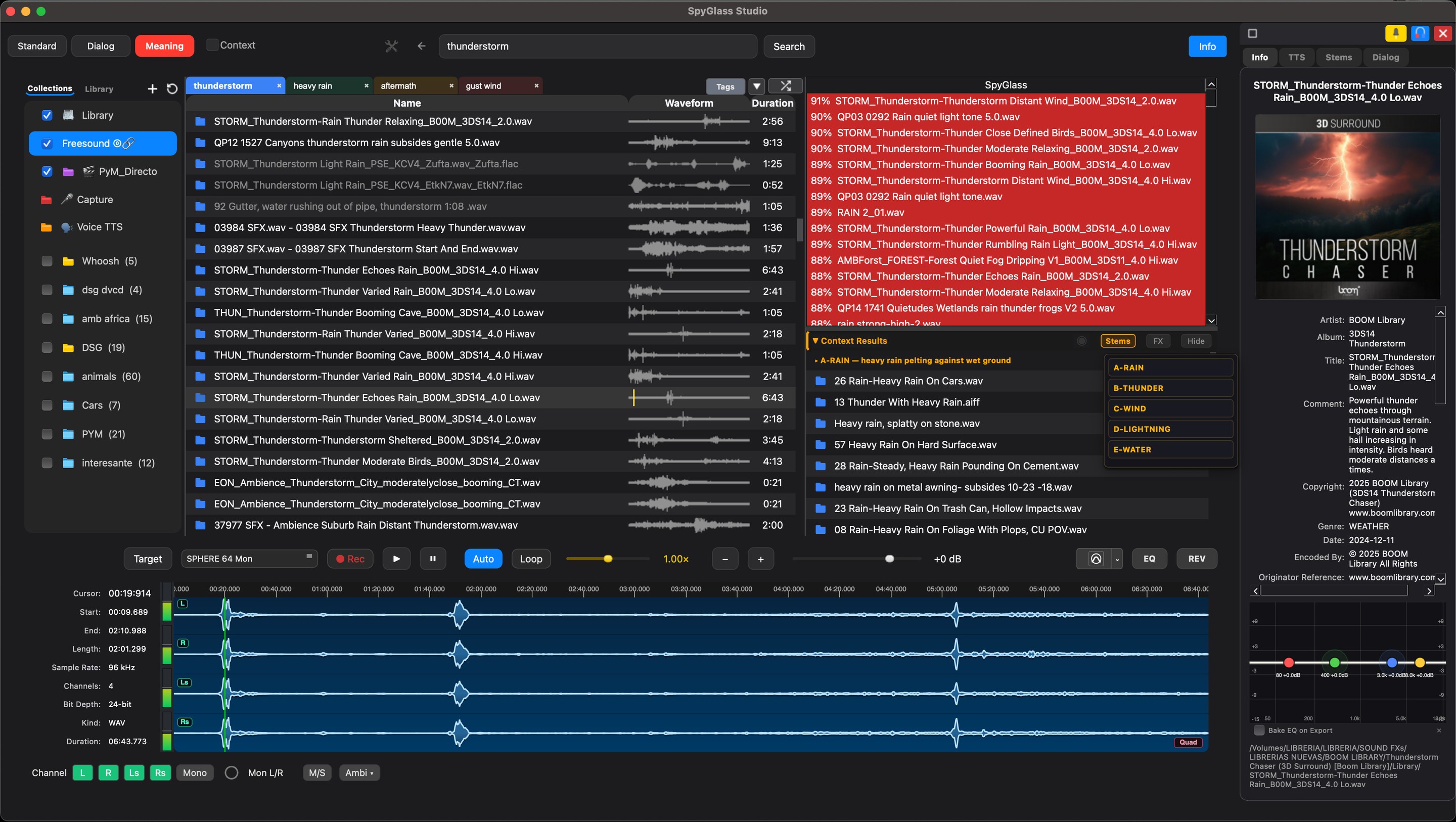The height and width of the screenshot is (822, 1456).
Task: Open the Ambi dropdown menu
Action: click(x=359, y=773)
